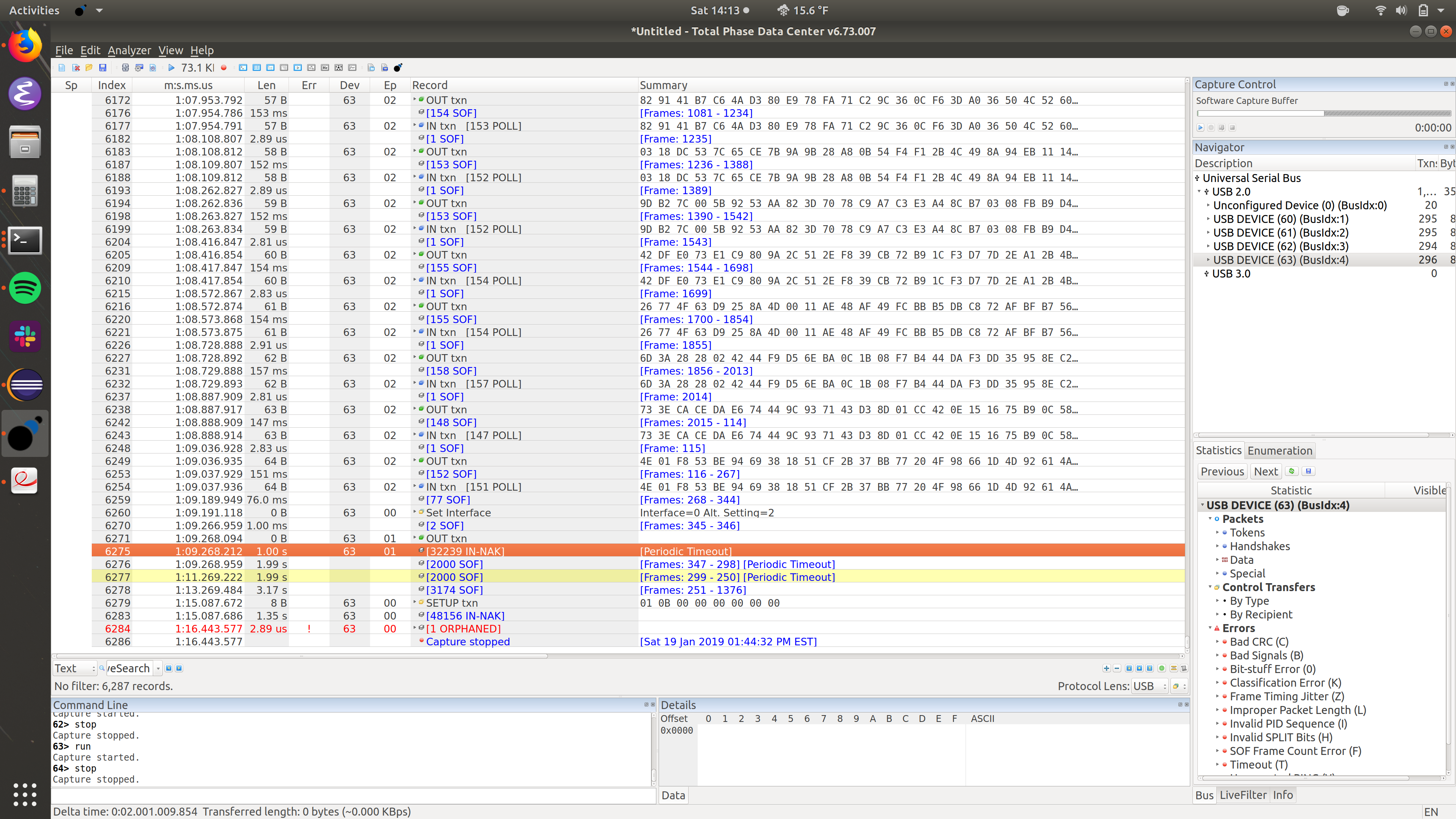
Task: Click the Connect to Analyzer USB icon
Action: click(x=126, y=68)
